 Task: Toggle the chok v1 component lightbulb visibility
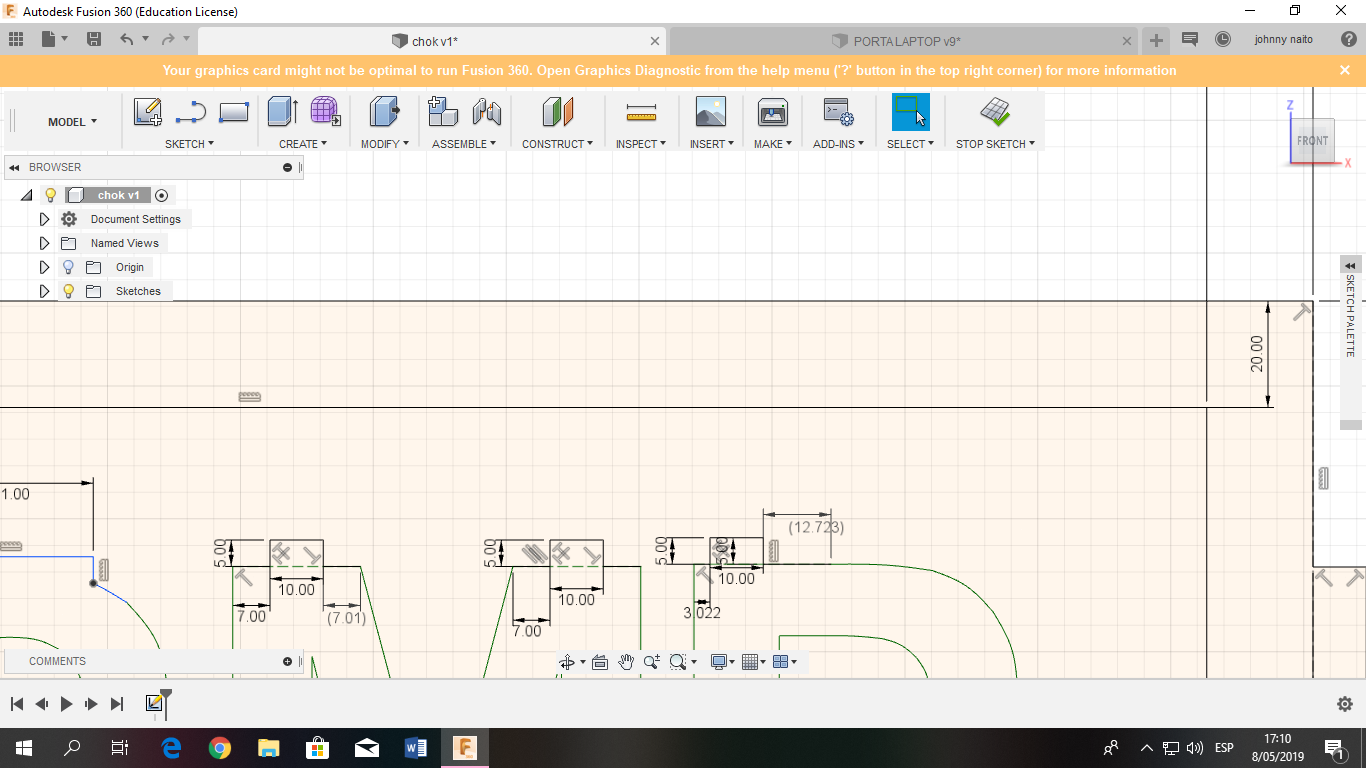(x=51, y=195)
